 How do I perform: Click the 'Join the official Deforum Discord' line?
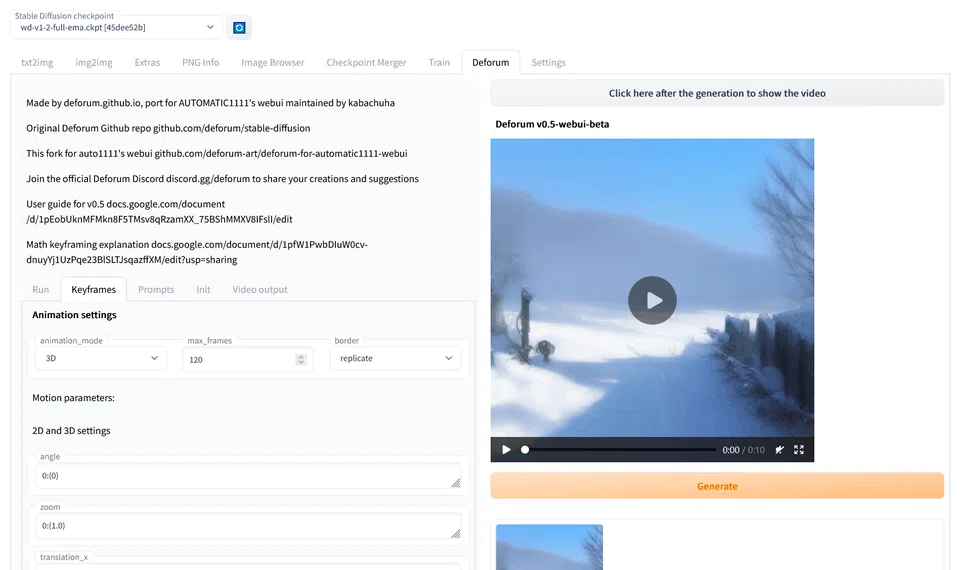point(222,179)
